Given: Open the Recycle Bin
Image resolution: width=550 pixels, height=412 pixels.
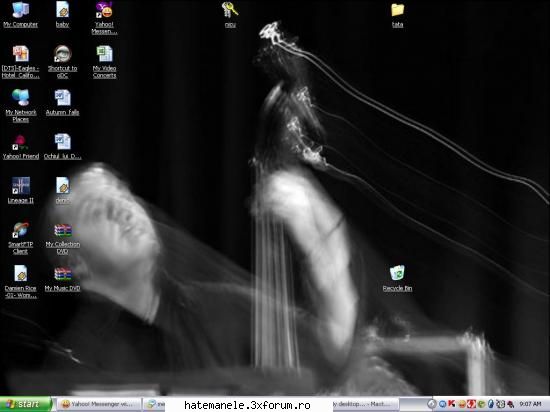Looking at the screenshot, I should [x=397, y=278].
